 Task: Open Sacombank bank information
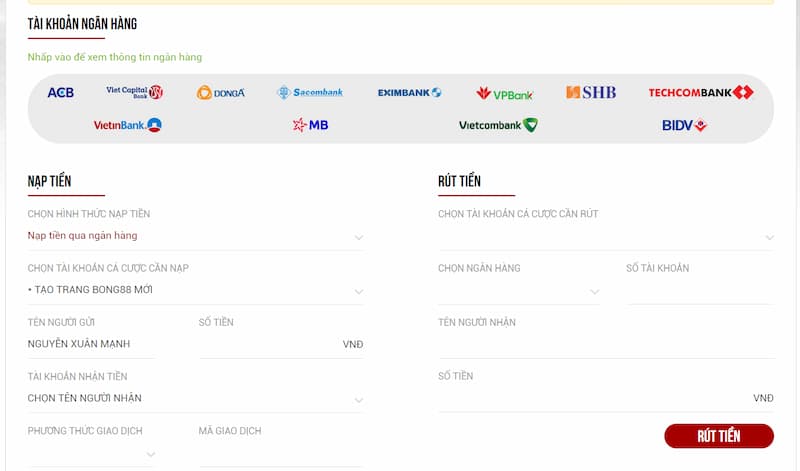[310, 93]
